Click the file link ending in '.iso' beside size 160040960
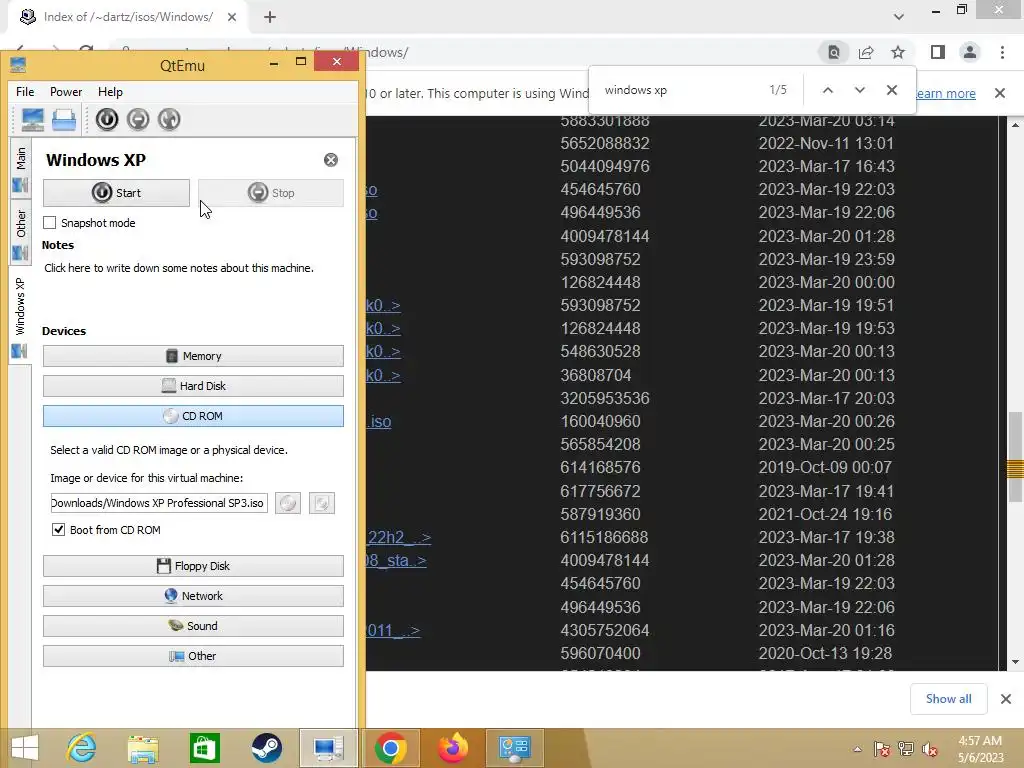 (379, 422)
